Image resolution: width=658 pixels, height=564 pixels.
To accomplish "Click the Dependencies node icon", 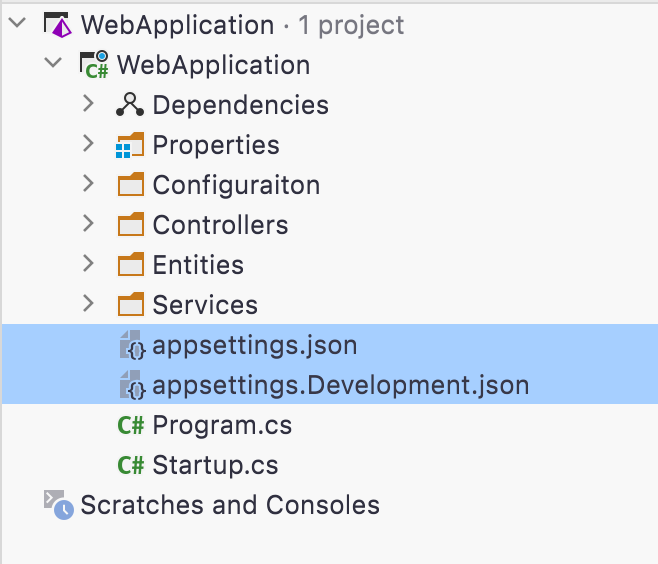I will pyautogui.click(x=130, y=105).
